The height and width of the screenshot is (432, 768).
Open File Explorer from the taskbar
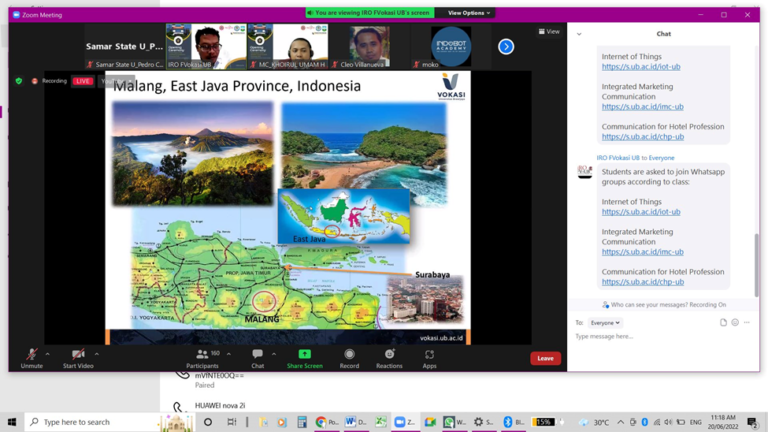[x=264, y=422]
